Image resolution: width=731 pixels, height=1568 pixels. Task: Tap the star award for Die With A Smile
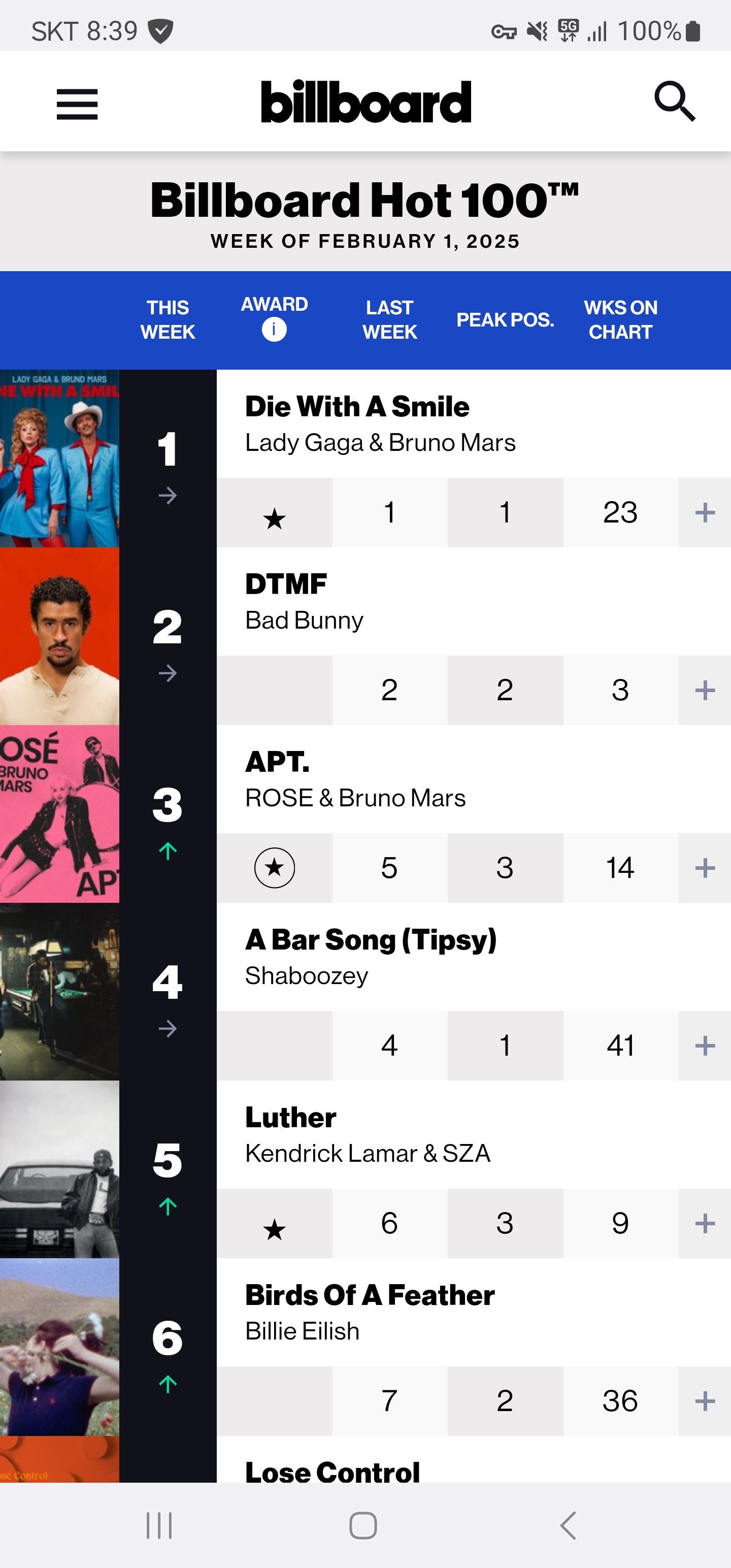point(275,518)
